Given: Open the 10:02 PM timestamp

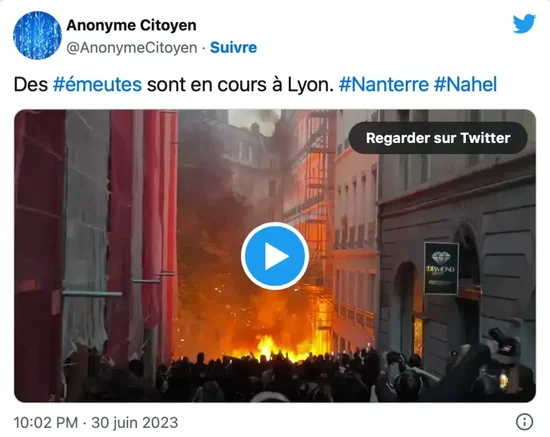Looking at the screenshot, I should tap(46, 422).
